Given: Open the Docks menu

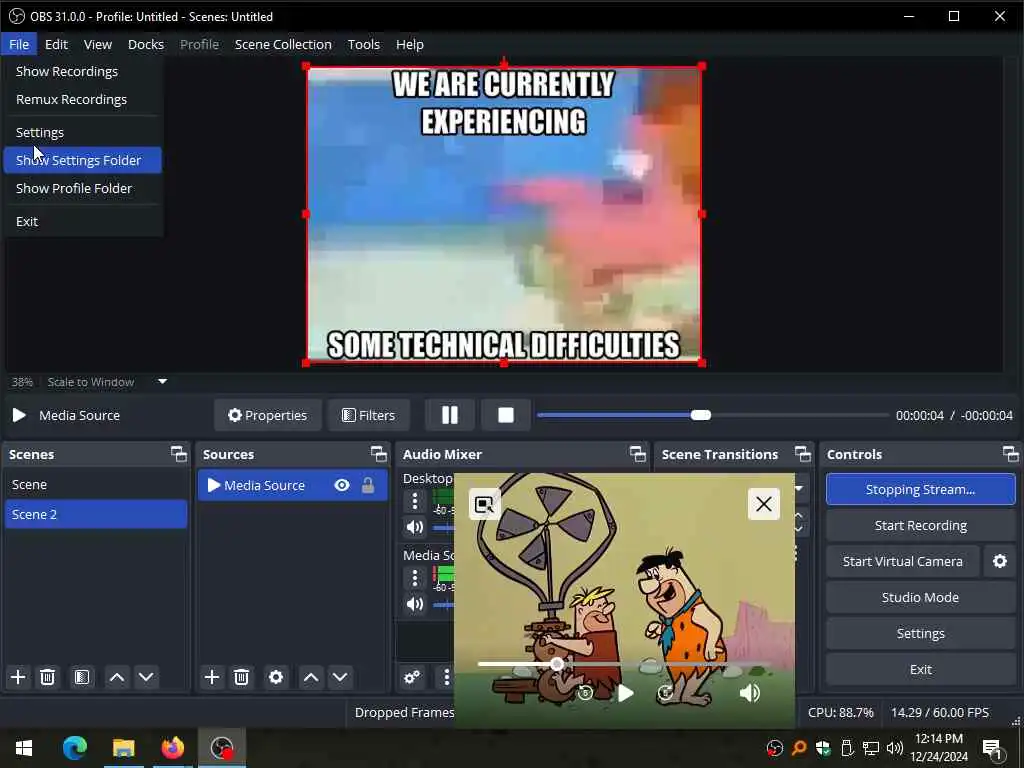Looking at the screenshot, I should [x=146, y=44].
